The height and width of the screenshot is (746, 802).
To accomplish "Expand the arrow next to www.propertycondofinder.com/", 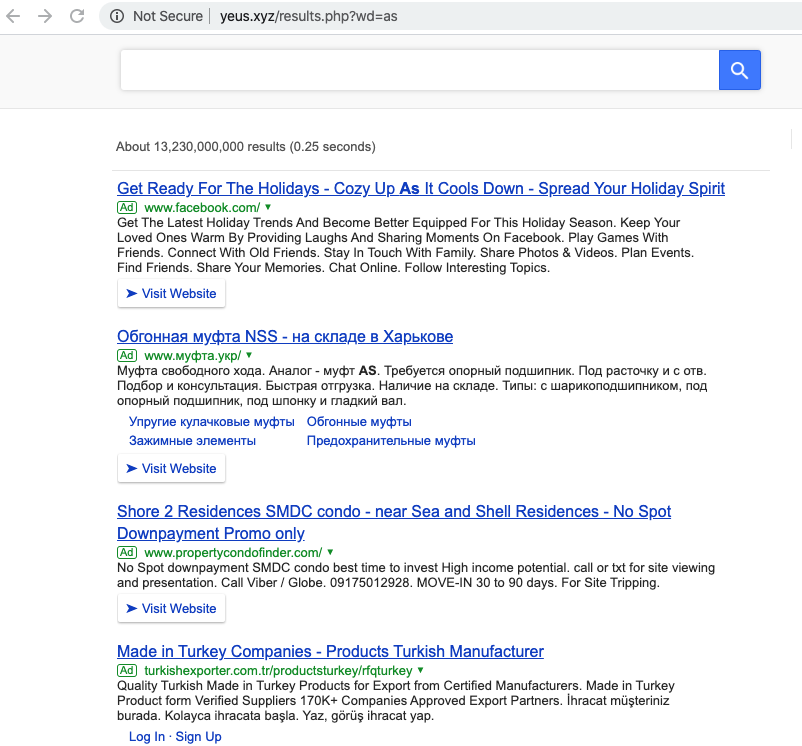I will [x=330, y=552].
